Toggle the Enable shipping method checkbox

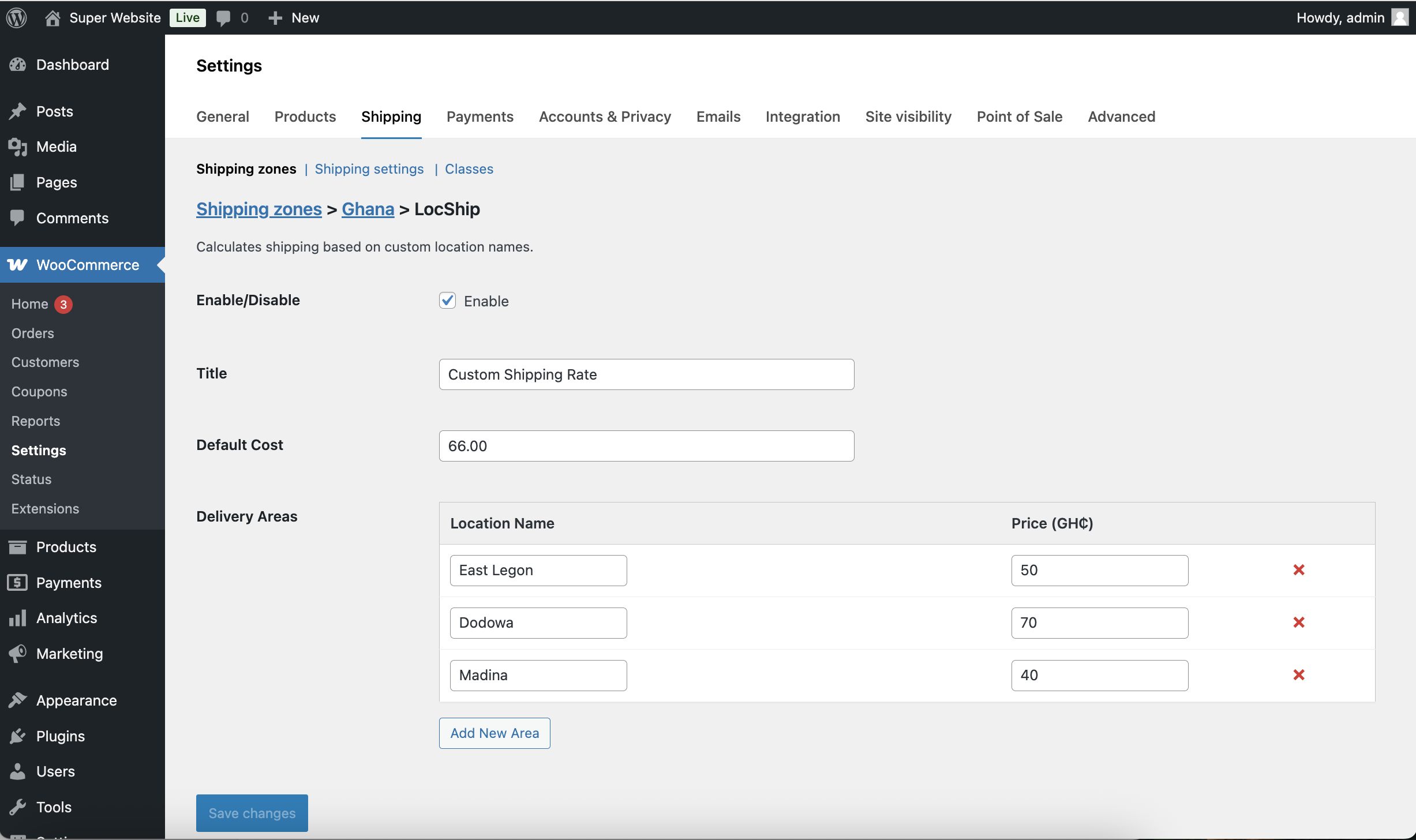(447, 301)
